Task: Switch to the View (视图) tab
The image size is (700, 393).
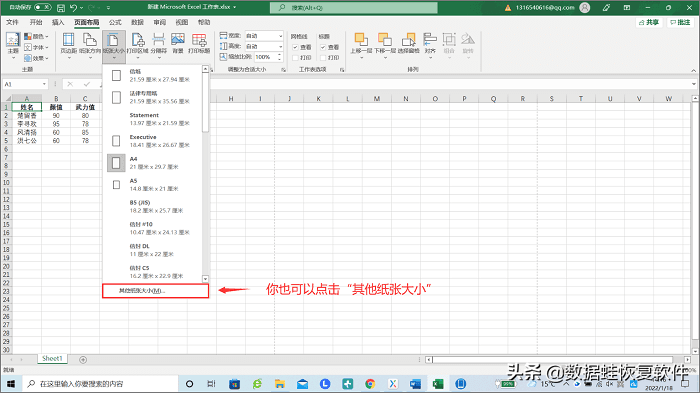Action: (182, 22)
